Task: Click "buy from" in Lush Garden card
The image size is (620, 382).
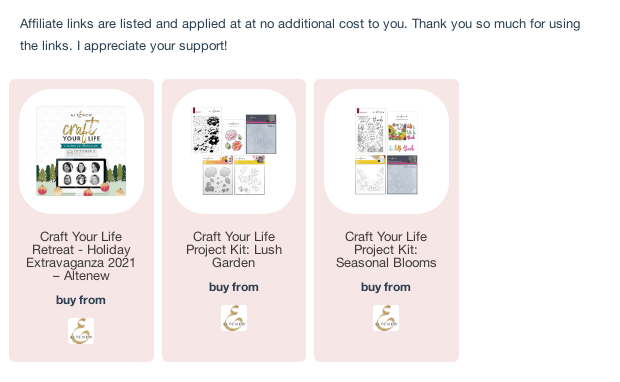Action: (234, 287)
